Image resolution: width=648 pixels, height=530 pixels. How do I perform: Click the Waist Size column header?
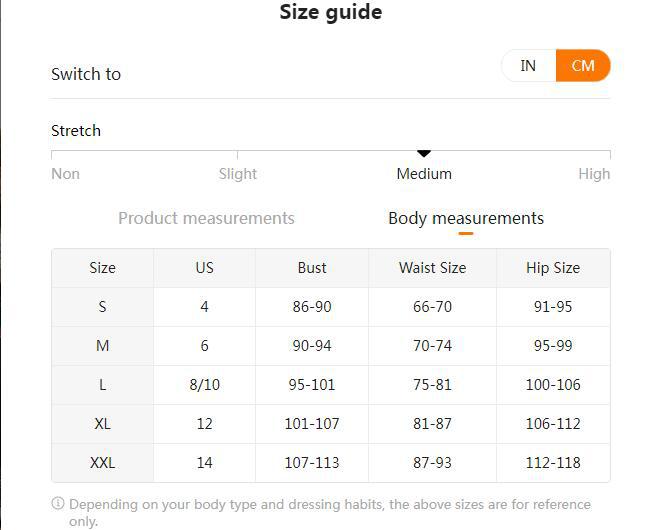(x=432, y=268)
